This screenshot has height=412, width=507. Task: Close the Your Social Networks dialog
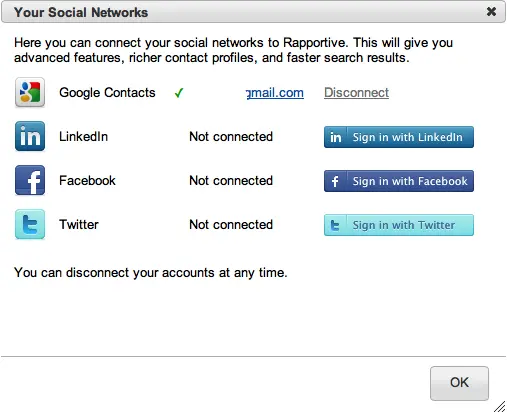point(491,12)
